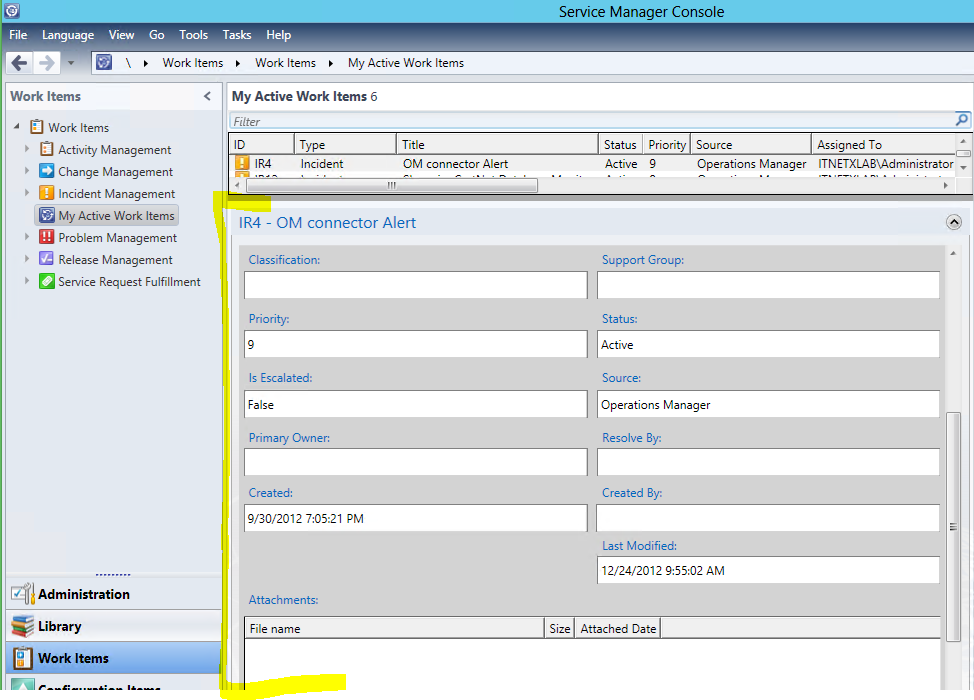Open the Tasks menu
974x700 pixels.
237,35
